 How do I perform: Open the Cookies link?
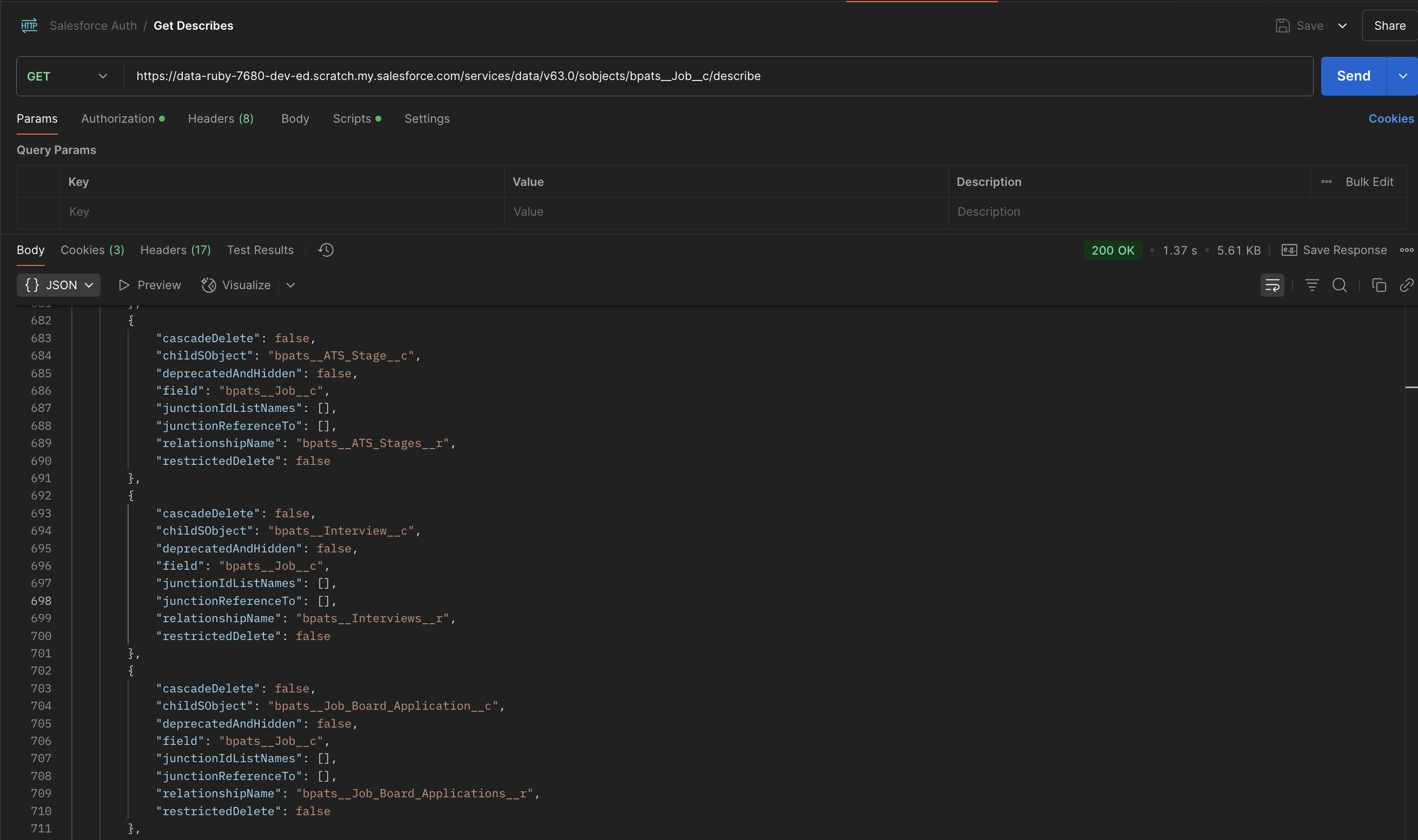click(x=1391, y=119)
